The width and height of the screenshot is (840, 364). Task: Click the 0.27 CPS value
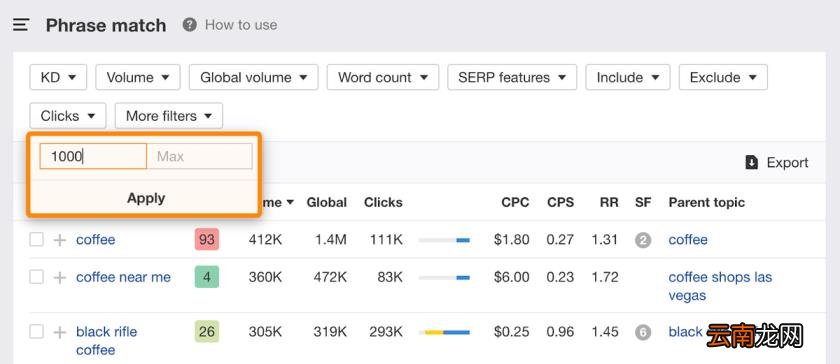tap(560, 240)
